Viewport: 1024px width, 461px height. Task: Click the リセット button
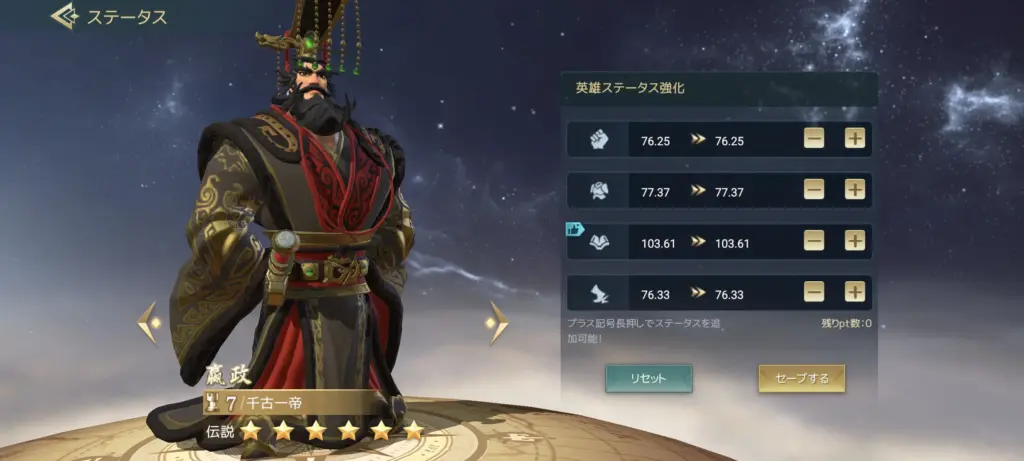coord(648,379)
